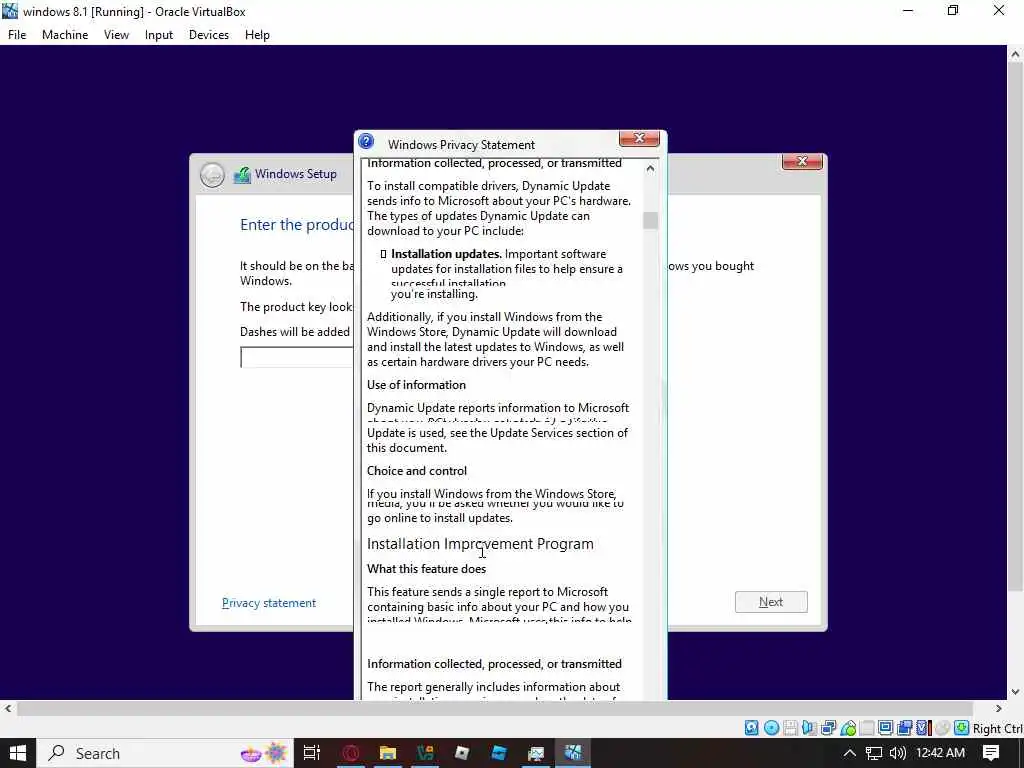Click the horizontal scrollbar left arrow
The width and height of the screenshot is (1024, 768).
(8, 709)
